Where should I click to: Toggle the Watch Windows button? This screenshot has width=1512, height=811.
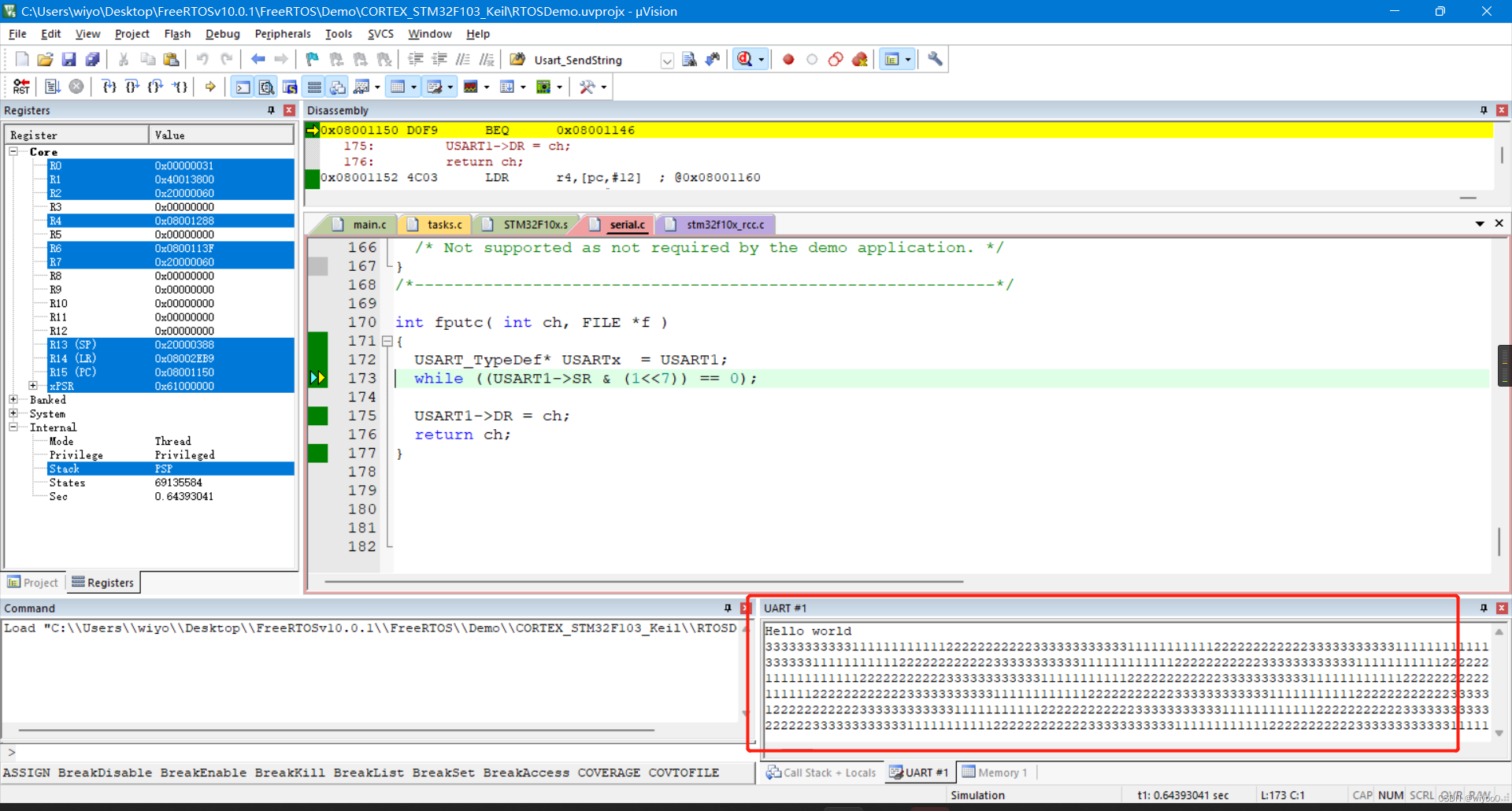362,87
